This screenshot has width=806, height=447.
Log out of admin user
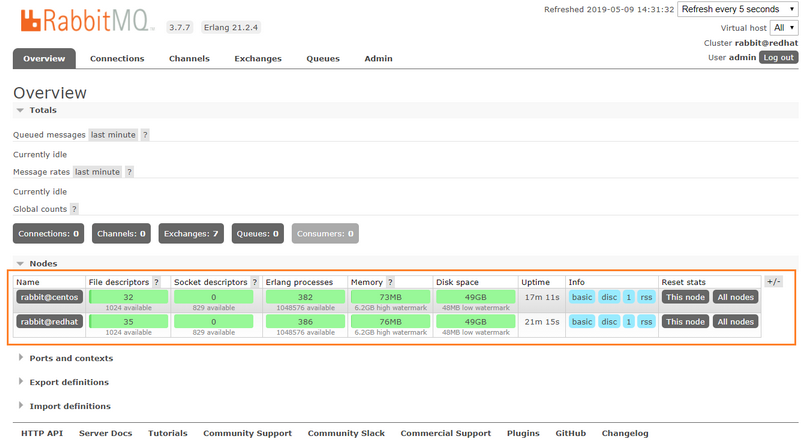778,58
